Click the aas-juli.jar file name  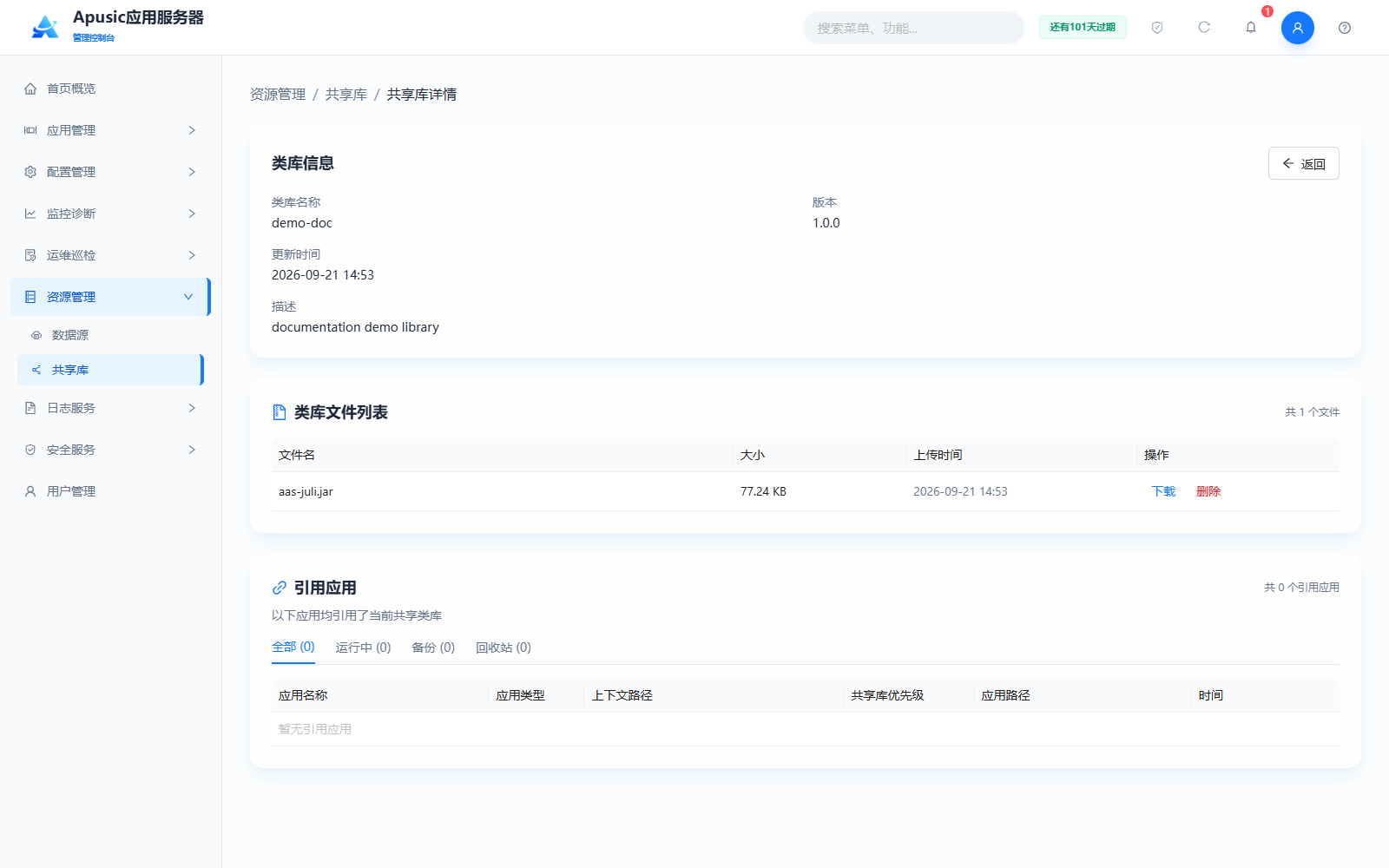306,491
